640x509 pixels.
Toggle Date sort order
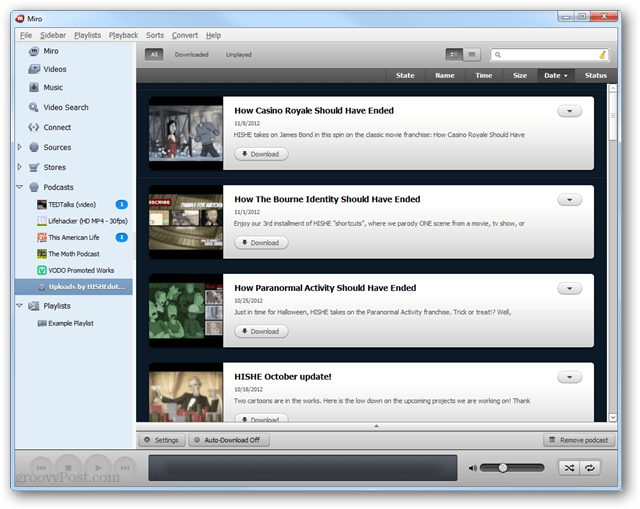(x=556, y=76)
